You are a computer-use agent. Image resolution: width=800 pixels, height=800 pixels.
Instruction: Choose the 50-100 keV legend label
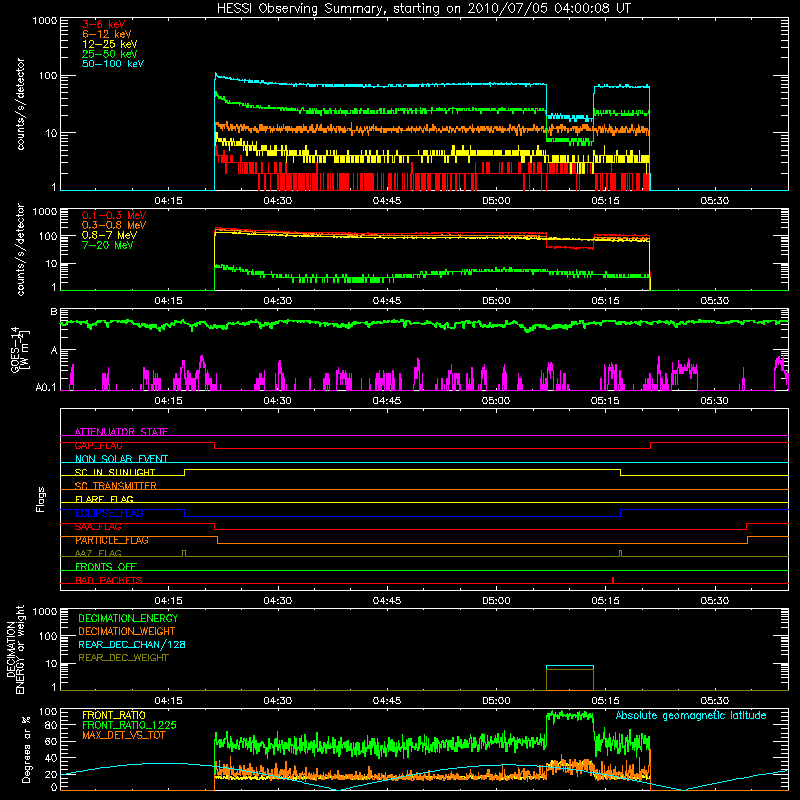[113, 64]
